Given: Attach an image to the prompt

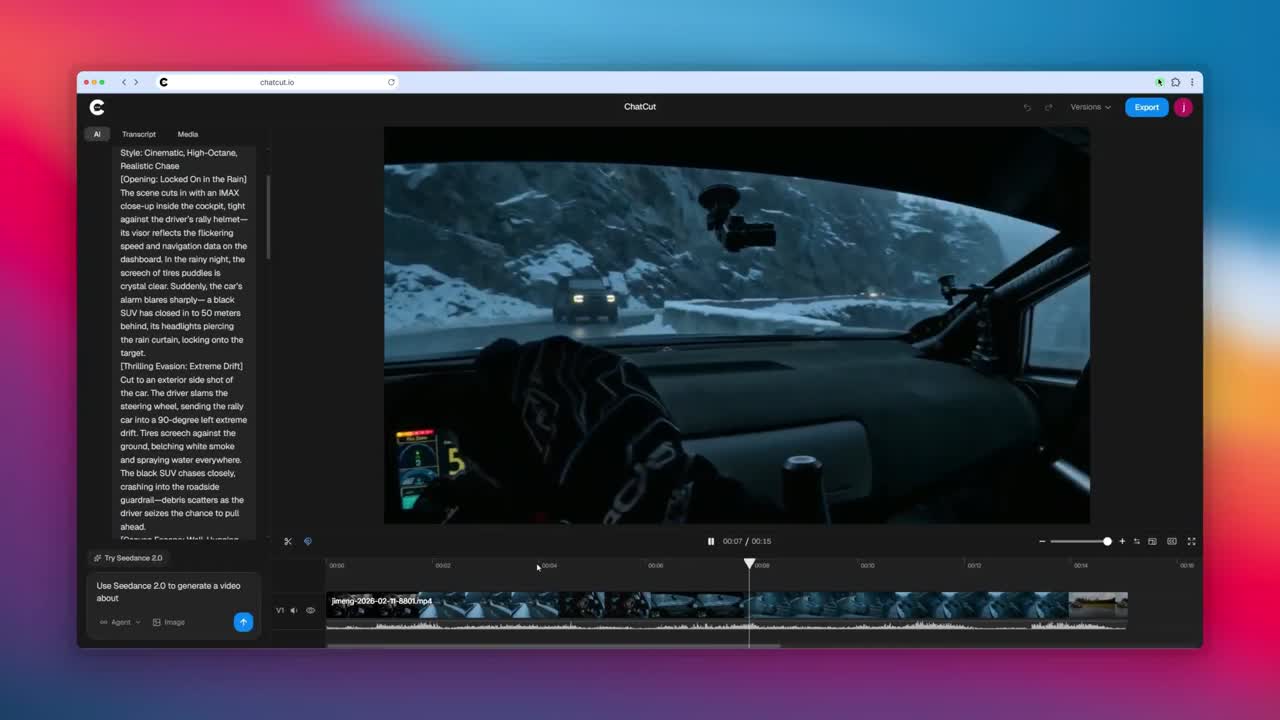Looking at the screenshot, I should 169,622.
